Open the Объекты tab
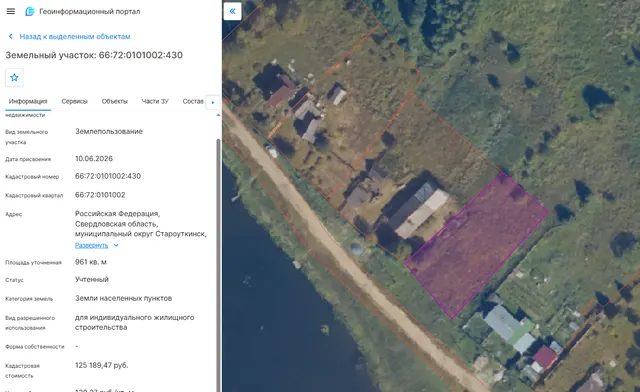Screen dimensions: 640x392 [x=115, y=101]
